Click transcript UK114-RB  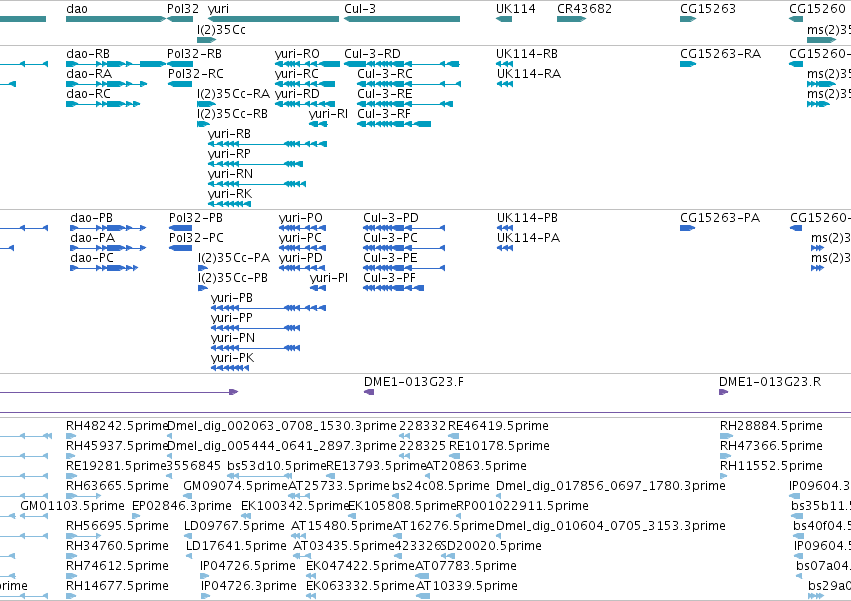[x=527, y=54]
